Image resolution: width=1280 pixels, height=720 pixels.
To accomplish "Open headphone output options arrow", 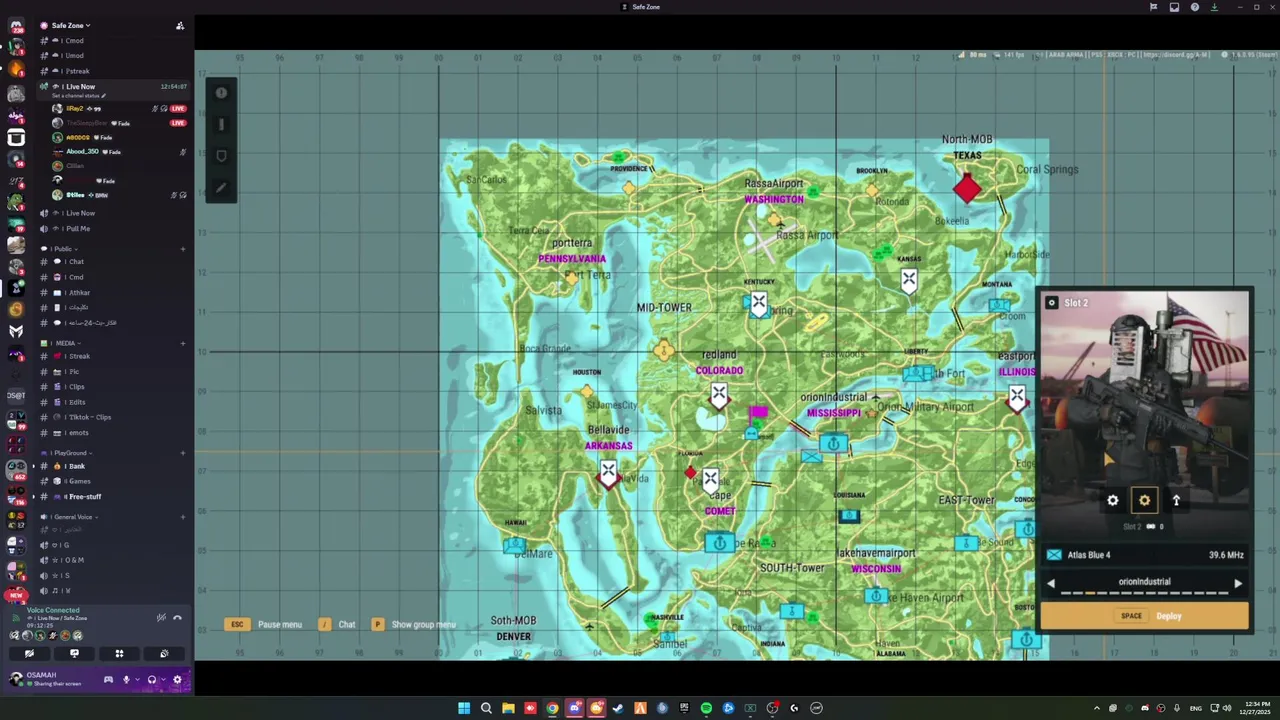I will coord(163,679).
